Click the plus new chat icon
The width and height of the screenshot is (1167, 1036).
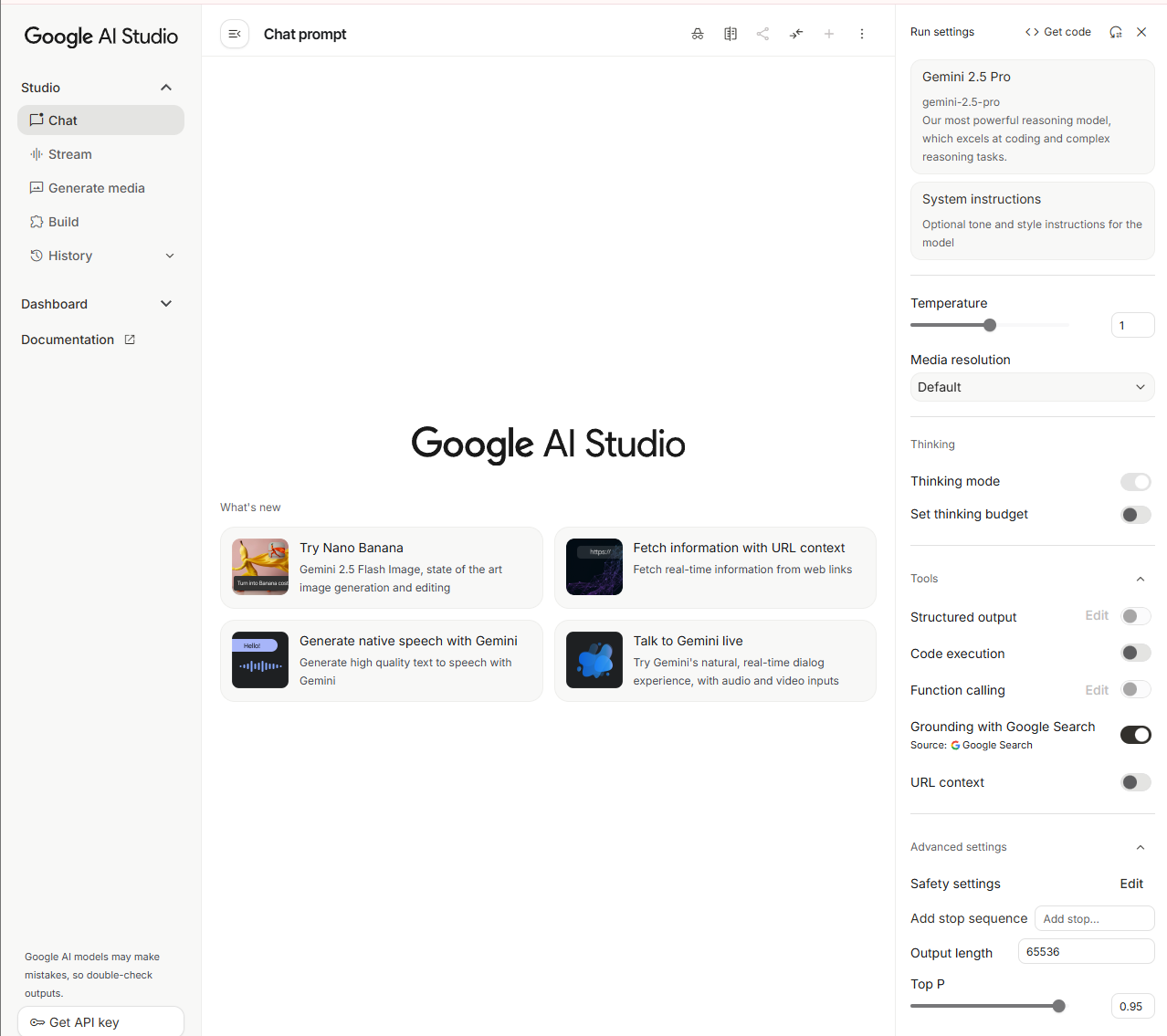point(829,34)
